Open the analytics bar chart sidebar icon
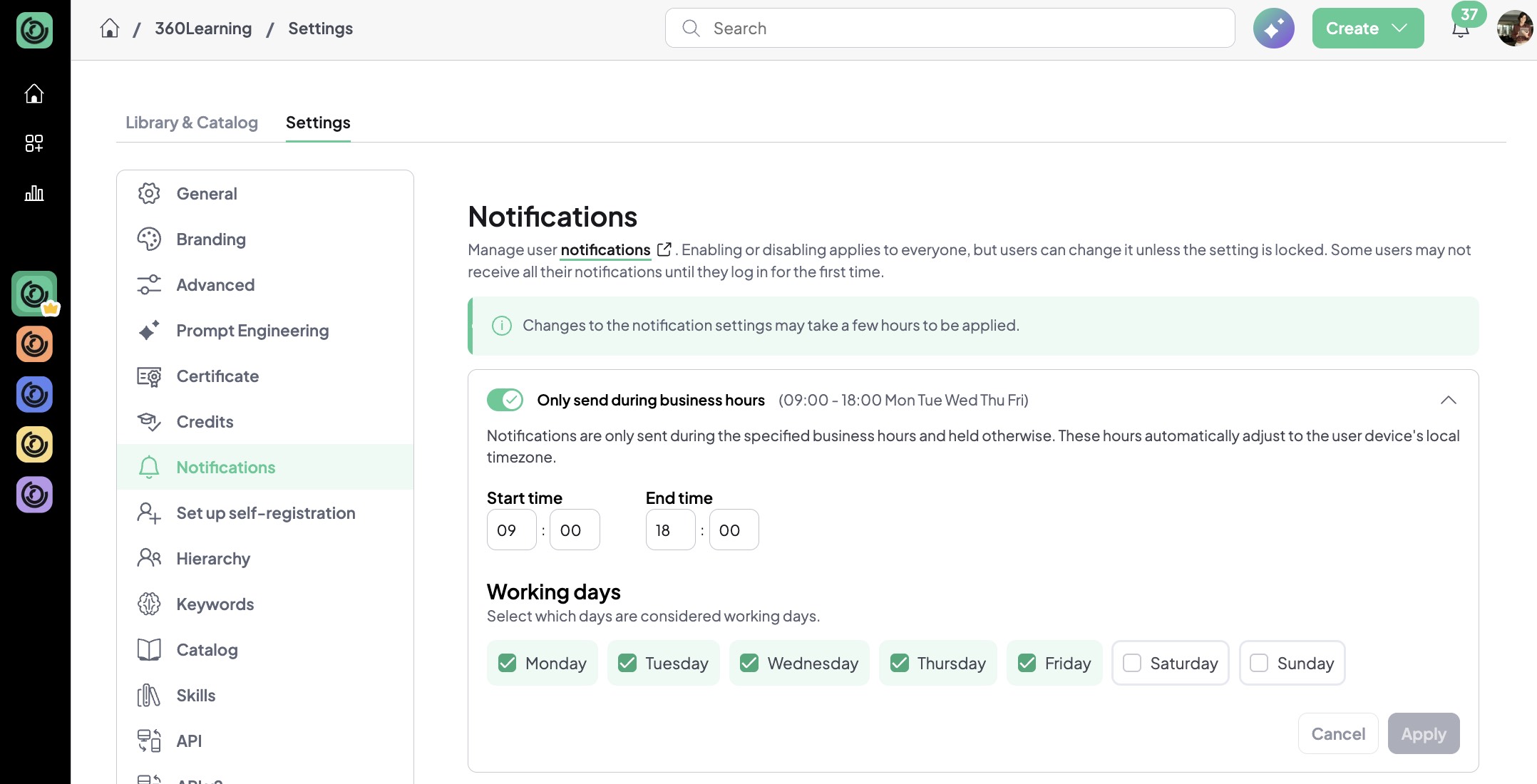Image resolution: width=1537 pixels, height=784 pixels. (x=34, y=193)
